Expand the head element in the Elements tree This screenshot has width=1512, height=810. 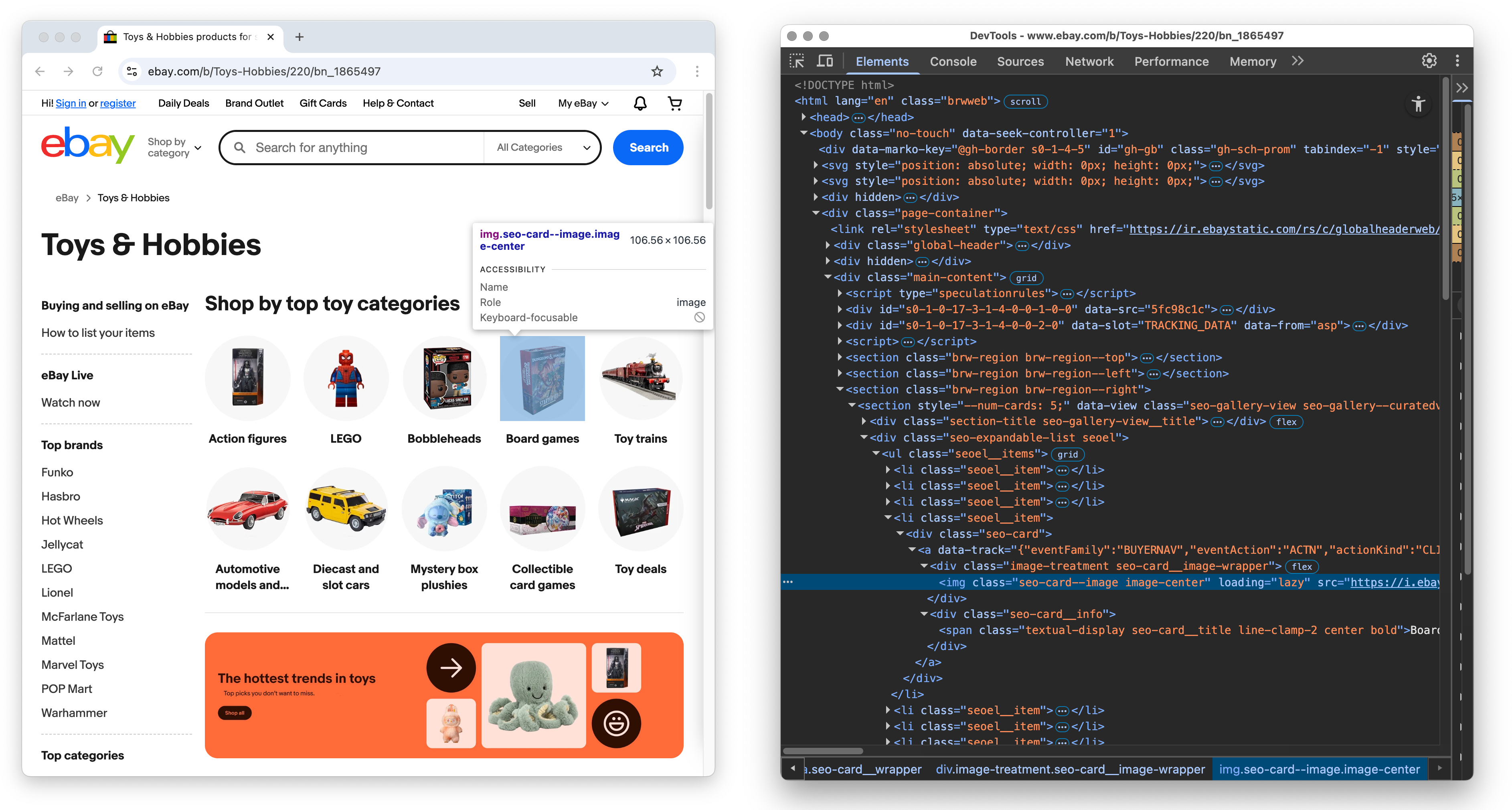click(804, 117)
